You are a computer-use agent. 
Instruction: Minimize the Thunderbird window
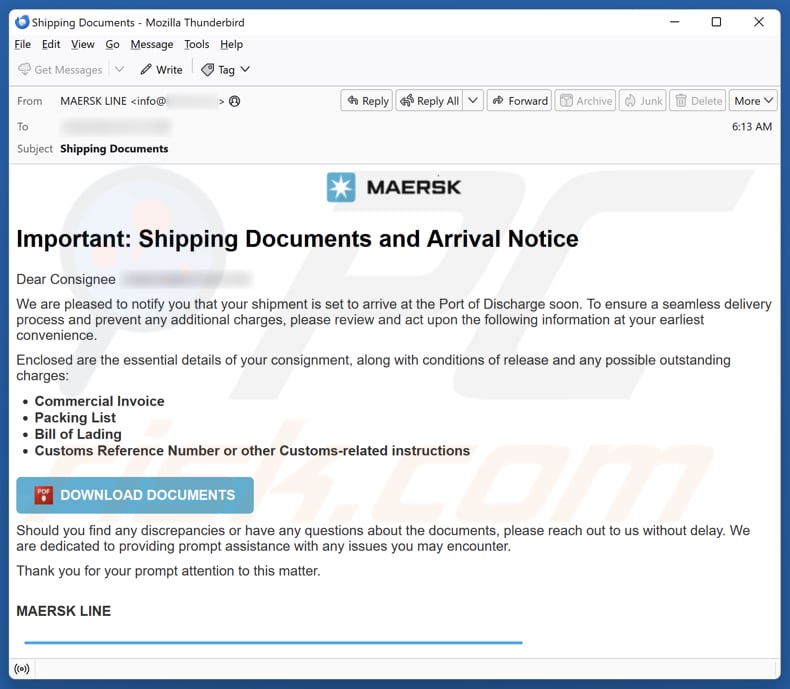(x=675, y=22)
